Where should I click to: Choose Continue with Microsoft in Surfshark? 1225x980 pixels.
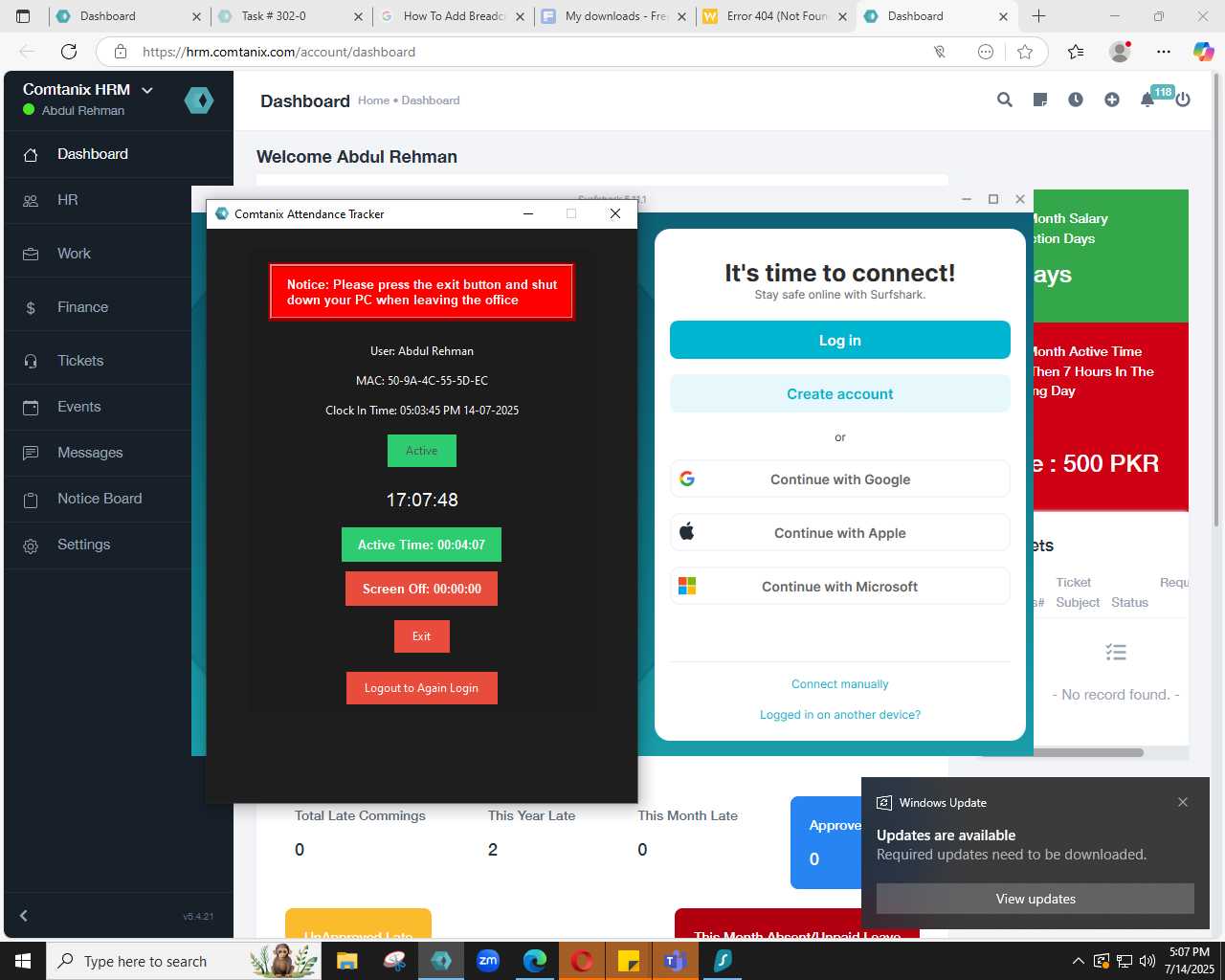tap(840, 587)
